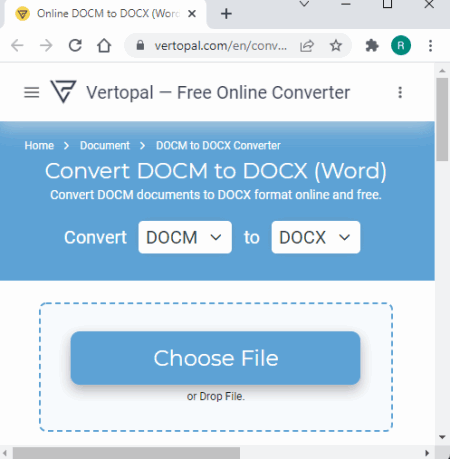Click the scroll right arrow
This screenshot has width=450, height=459.
427,453
